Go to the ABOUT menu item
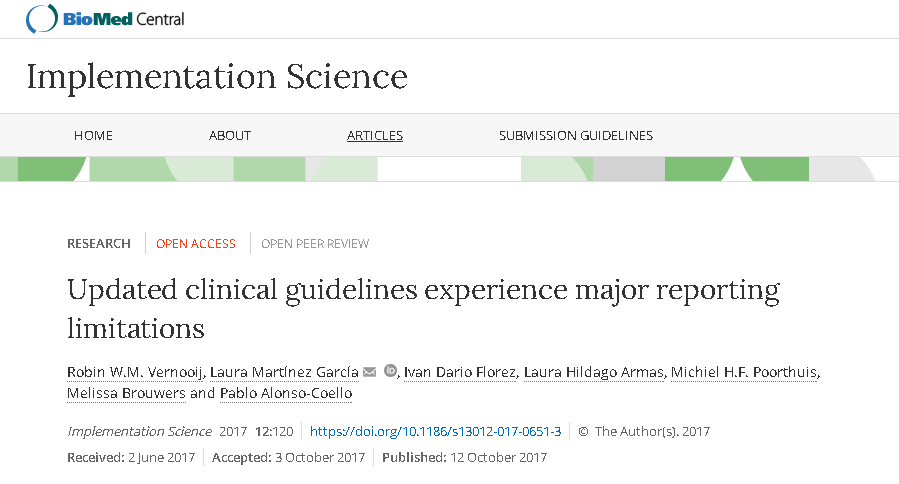This screenshot has width=899, height=484. [x=230, y=136]
